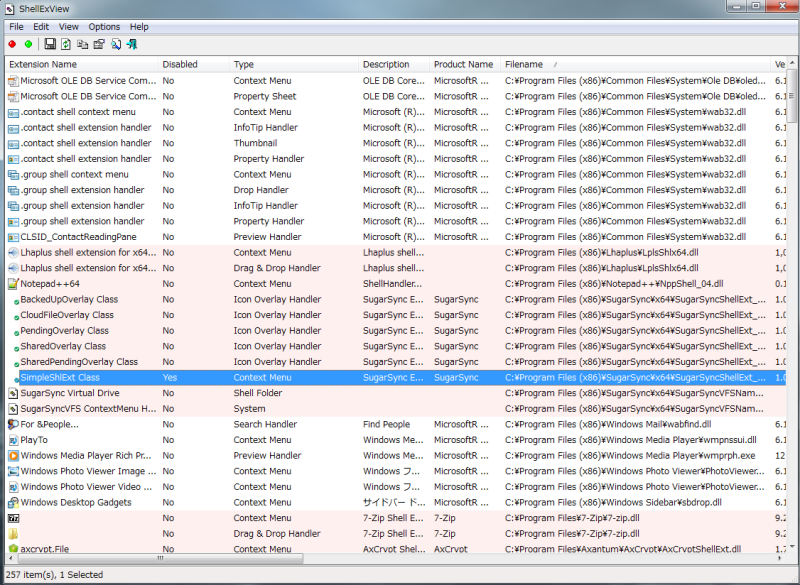The width and height of the screenshot is (800, 585).
Task: Open the Help menu
Action: click(x=139, y=27)
